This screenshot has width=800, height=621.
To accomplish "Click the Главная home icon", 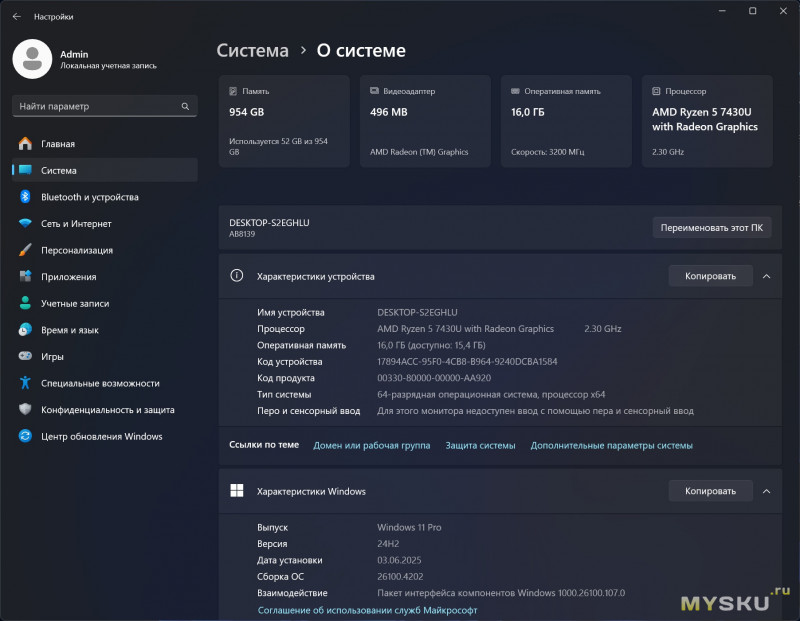I will point(25,144).
